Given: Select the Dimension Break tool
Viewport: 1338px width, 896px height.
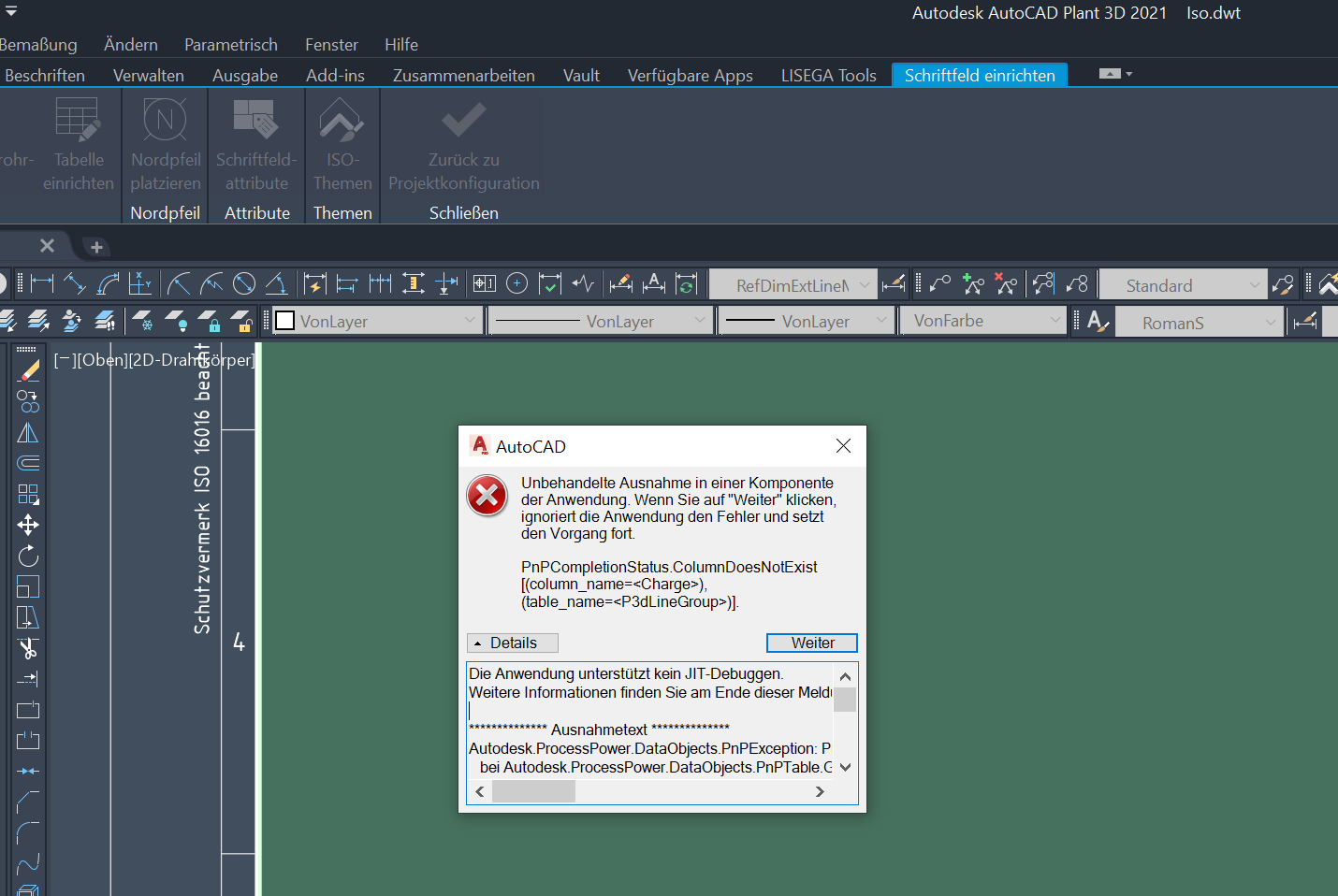Looking at the screenshot, I should coord(447,283).
